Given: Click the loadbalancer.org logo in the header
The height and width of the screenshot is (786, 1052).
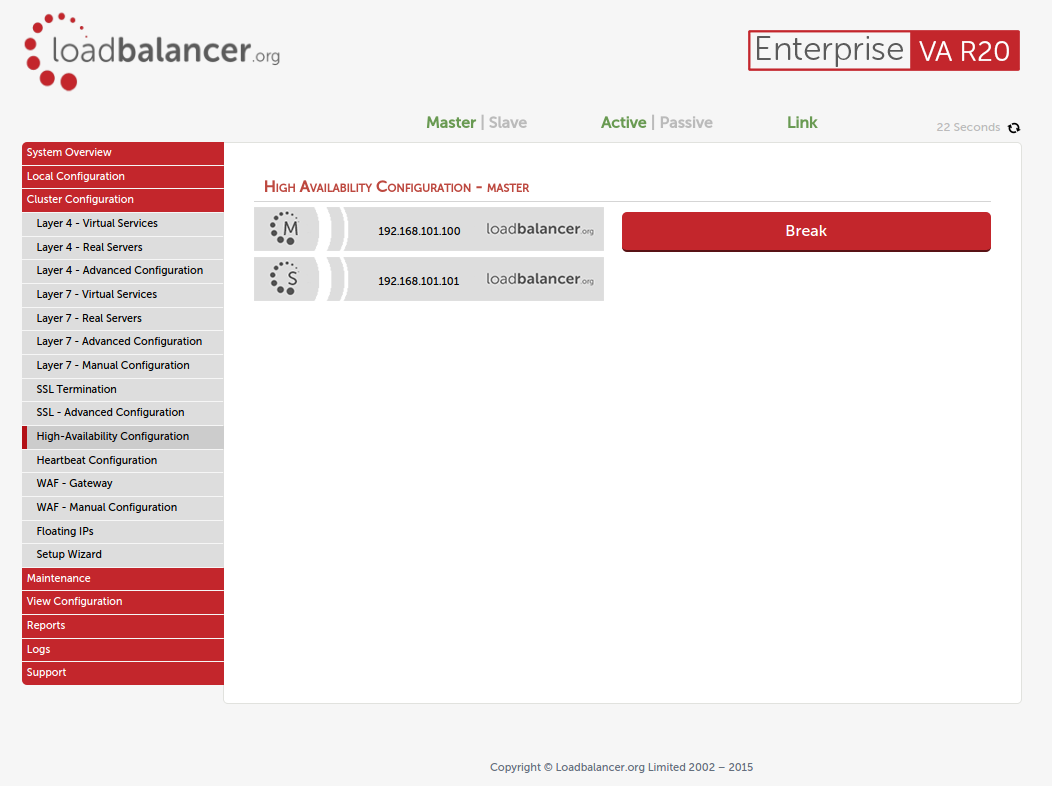Looking at the screenshot, I should 152,52.
